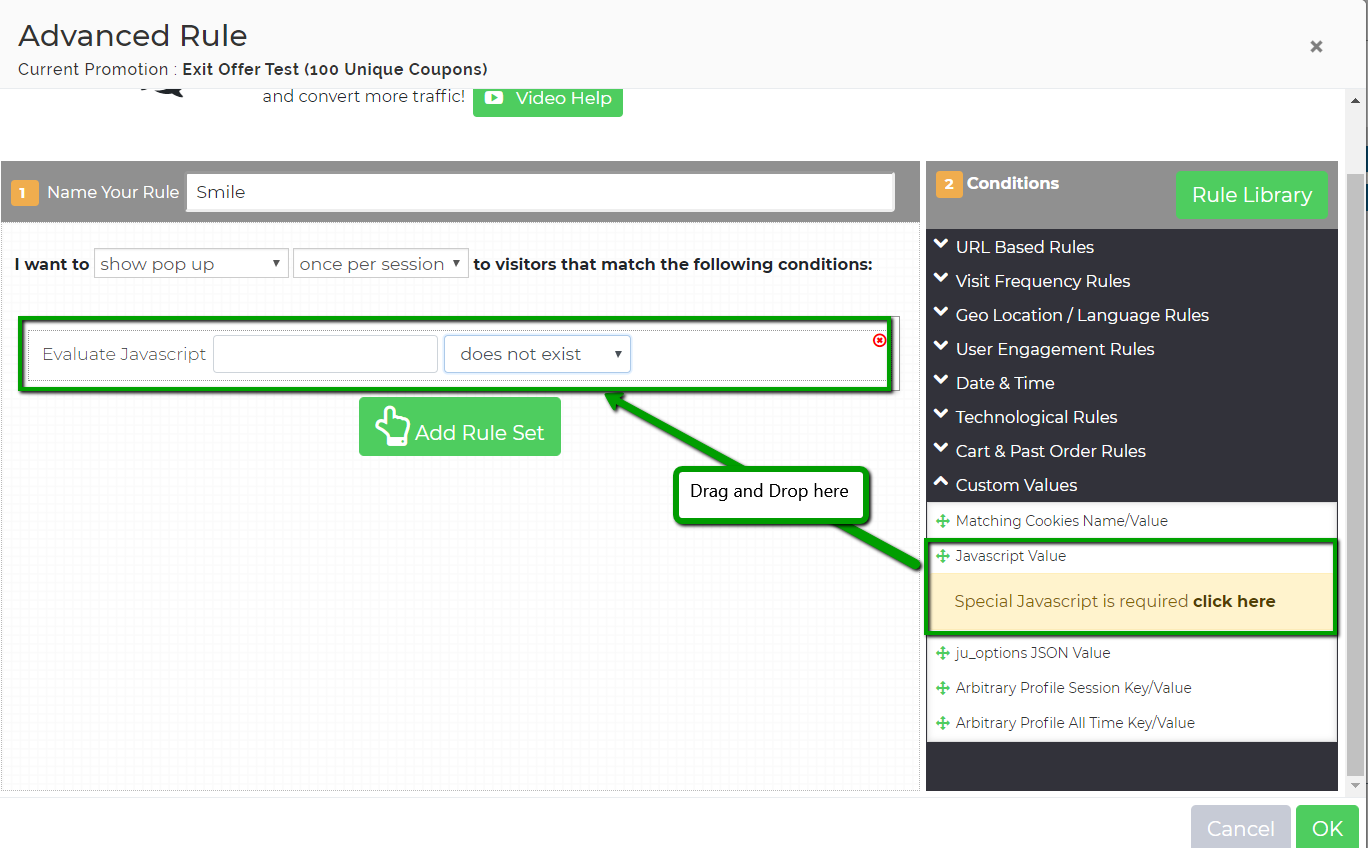
Task: Click drag handle icon beside ju_options JSON Value
Action: [942, 653]
